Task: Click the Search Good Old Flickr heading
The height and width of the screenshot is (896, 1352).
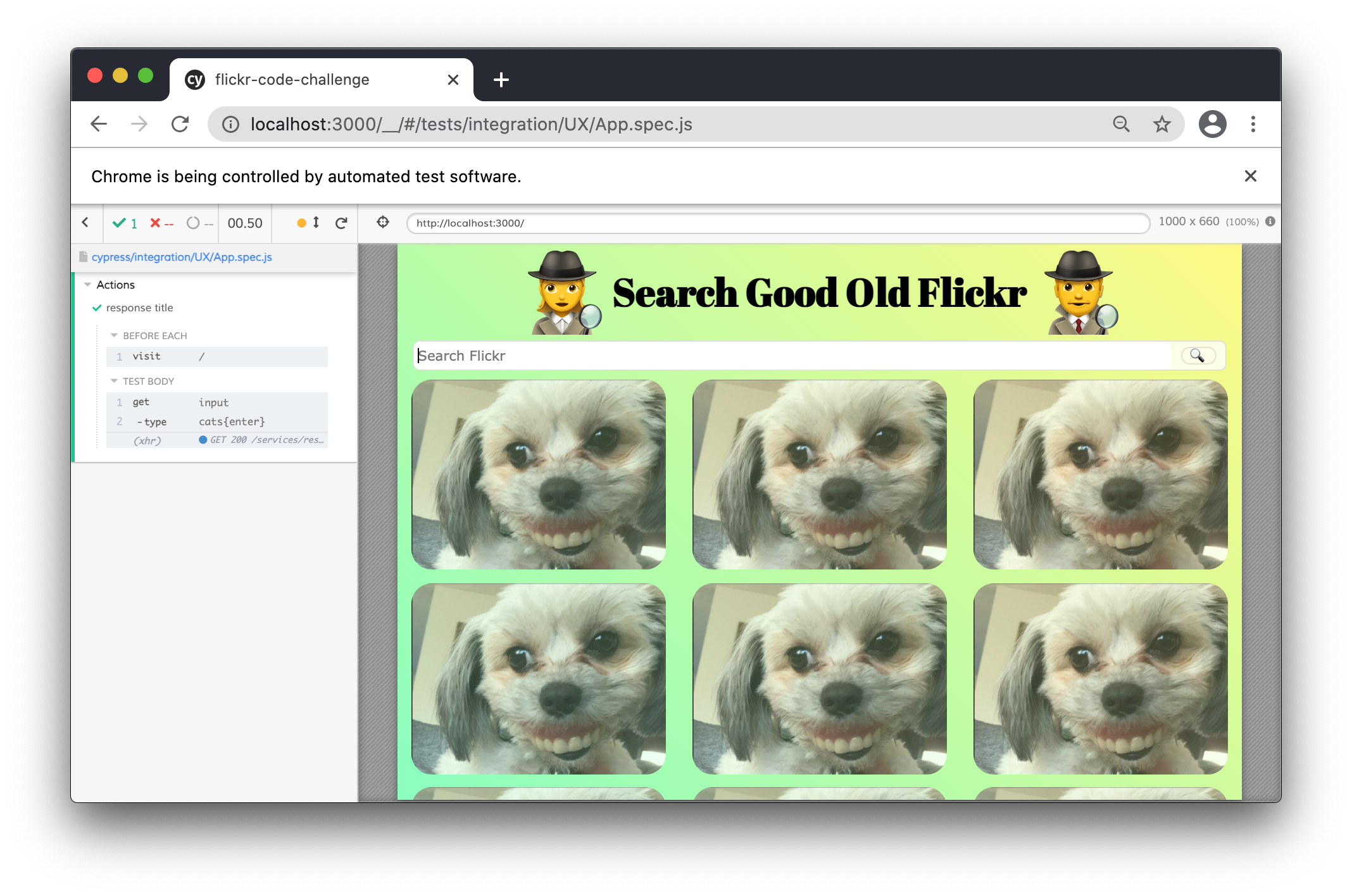Action: pyautogui.click(x=820, y=293)
